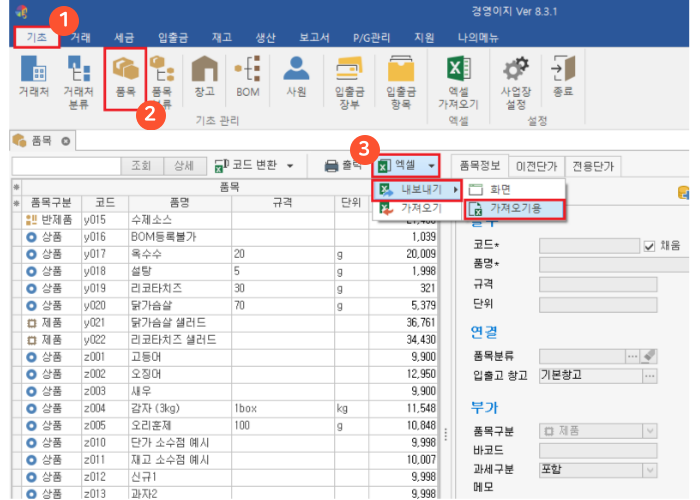
Task: Open 입출금 장부 ledger icon
Action: click(349, 77)
